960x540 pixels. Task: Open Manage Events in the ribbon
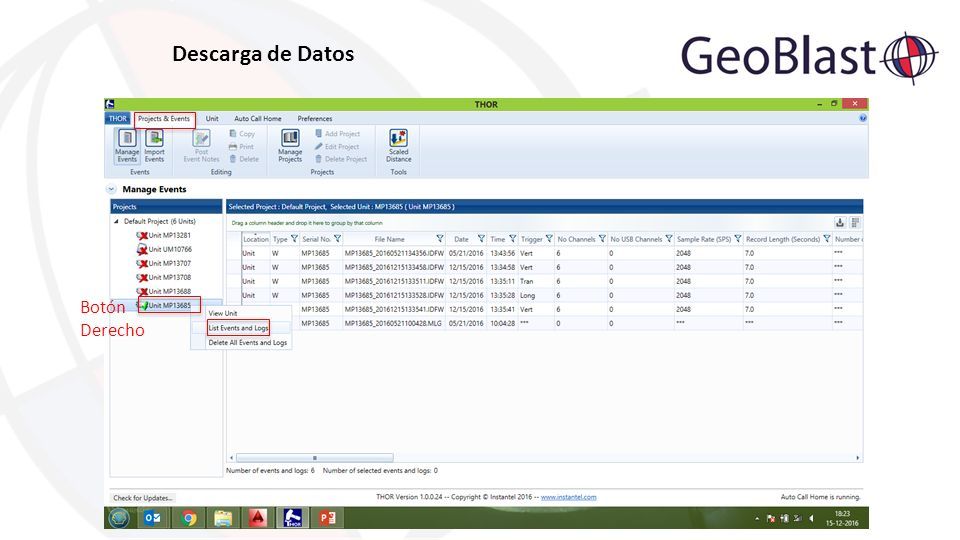click(x=127, y=146)
